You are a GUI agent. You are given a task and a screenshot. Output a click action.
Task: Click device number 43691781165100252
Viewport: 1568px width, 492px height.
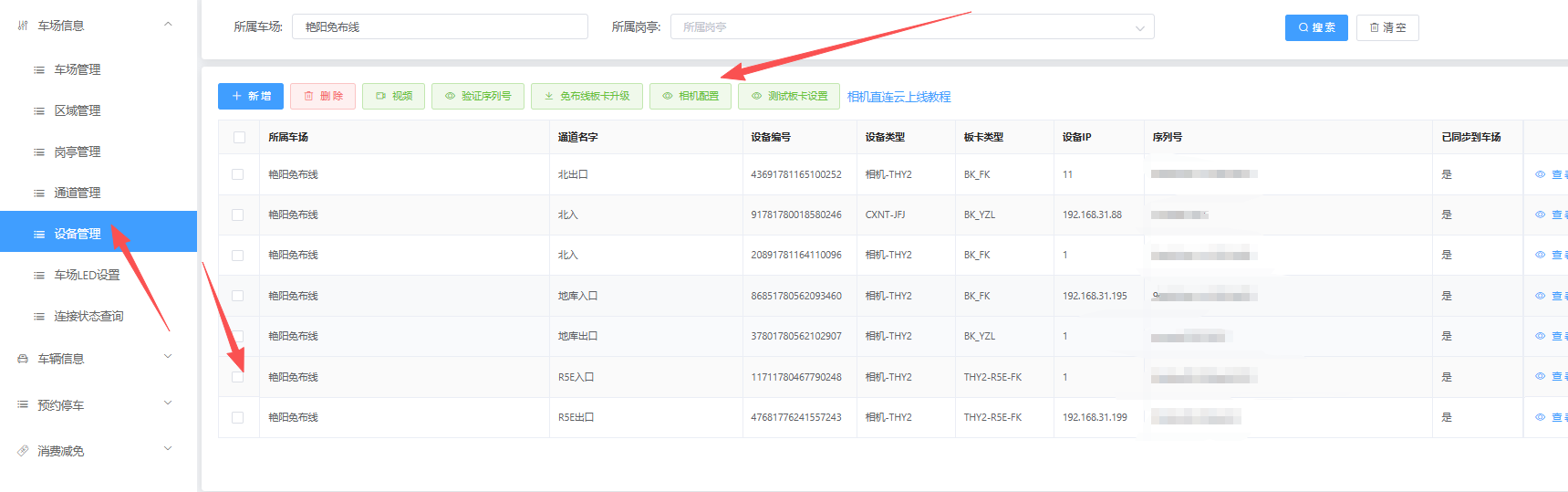click(x=796, y=174)
